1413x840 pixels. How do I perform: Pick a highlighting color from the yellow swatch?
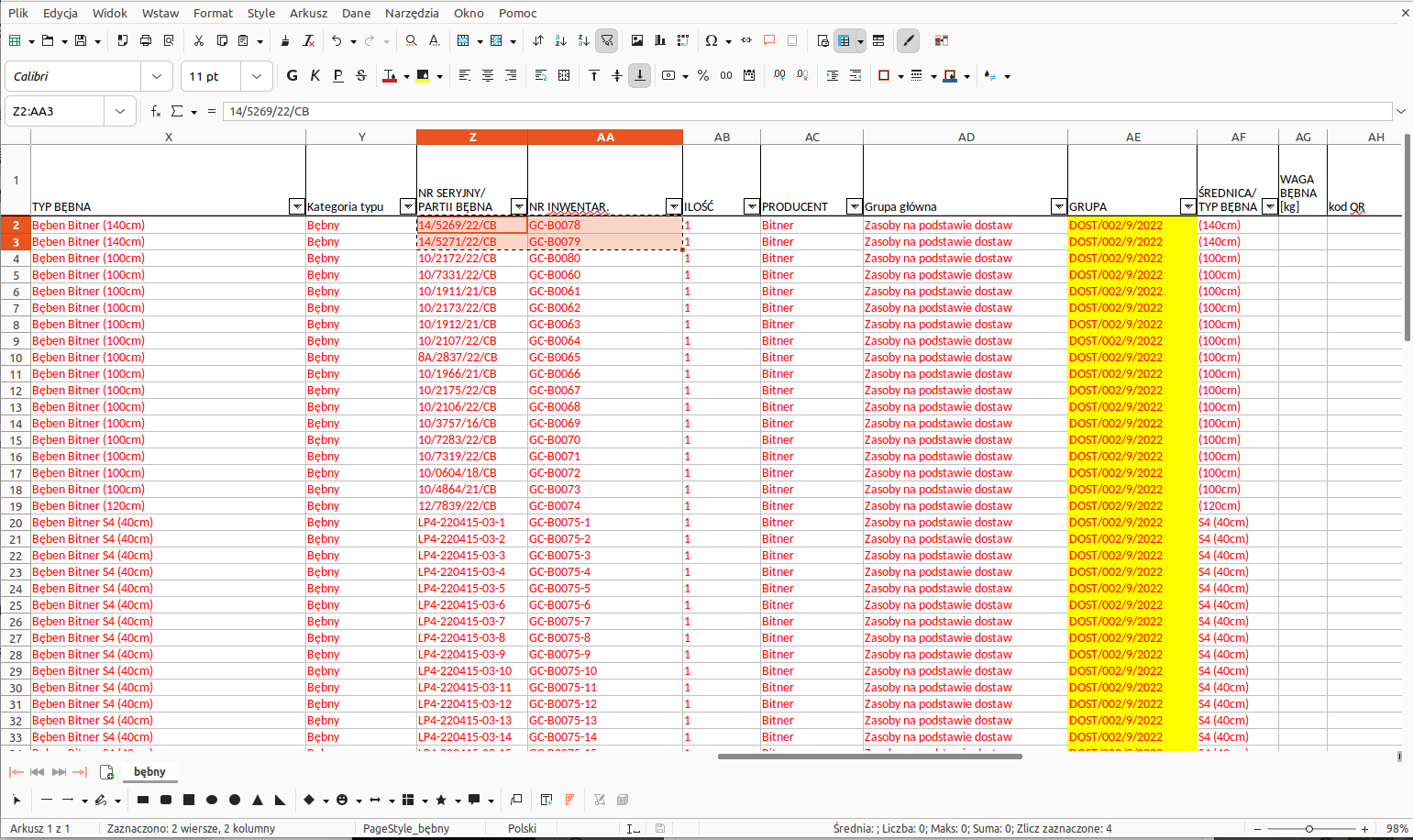click(423, 77)
